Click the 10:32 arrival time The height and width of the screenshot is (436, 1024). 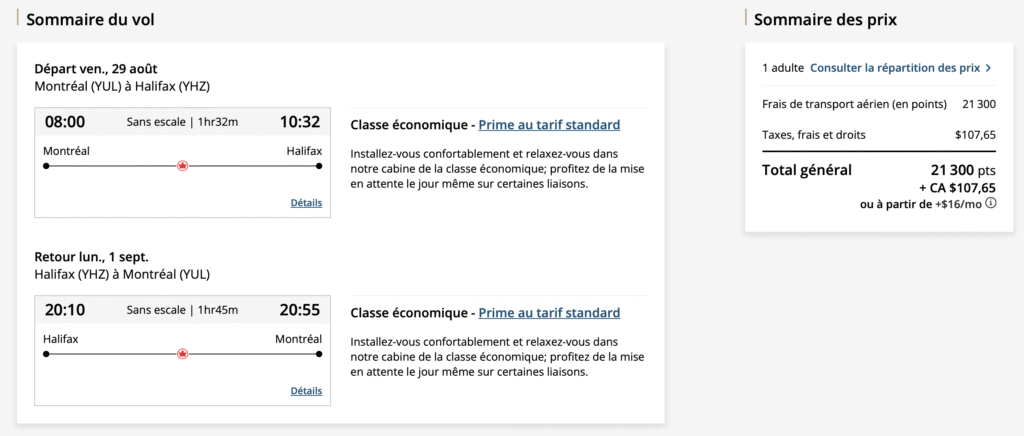tap(299, 122)
